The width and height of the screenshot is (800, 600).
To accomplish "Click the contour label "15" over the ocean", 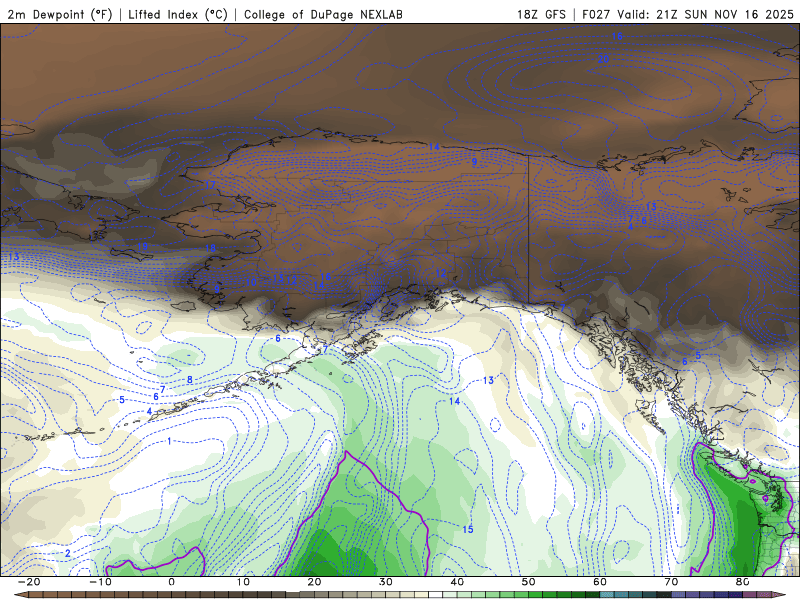I will (x=468, y=530).
